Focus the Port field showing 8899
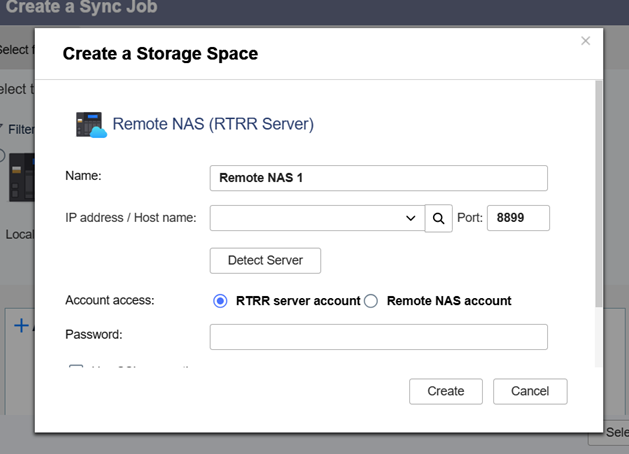629x454 pixels. tap(517, 218)
